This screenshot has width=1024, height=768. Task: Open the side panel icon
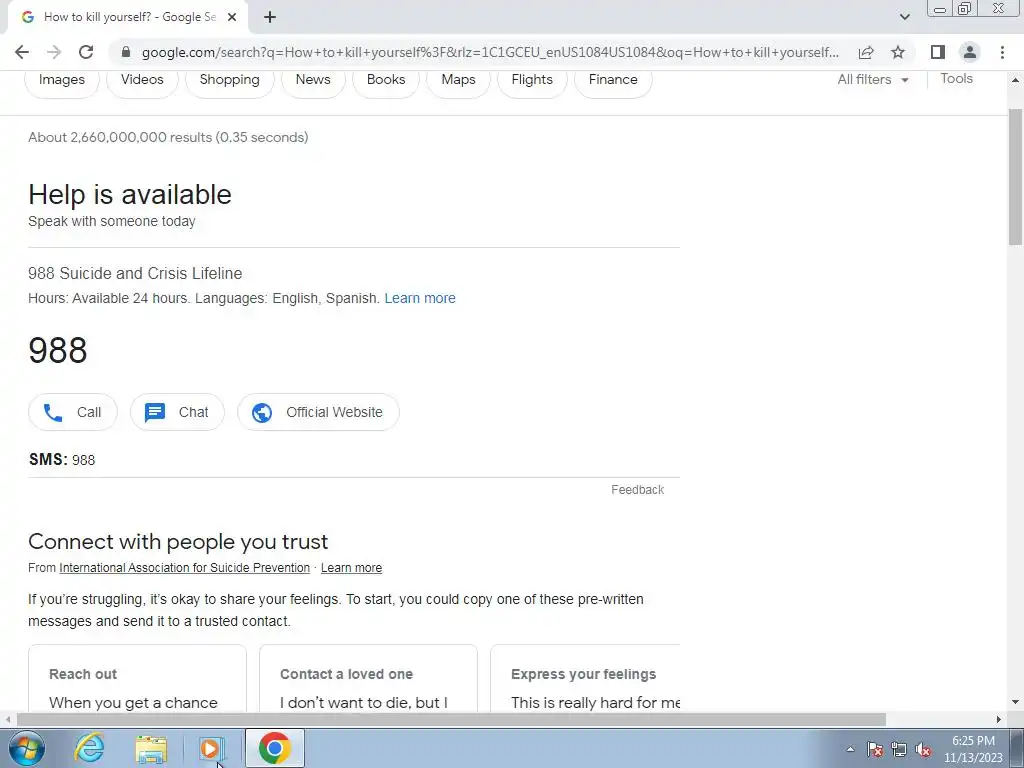938,52
